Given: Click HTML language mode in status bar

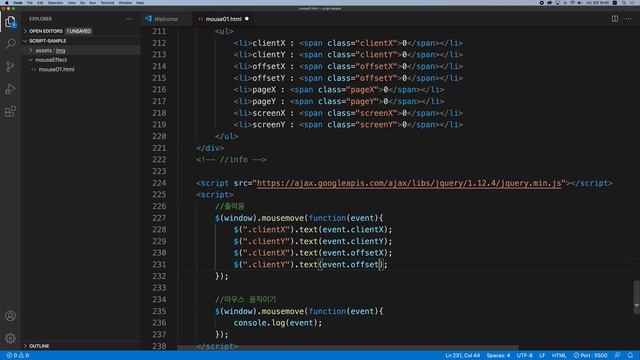Looking at the screenshot, I should (559, 355).
